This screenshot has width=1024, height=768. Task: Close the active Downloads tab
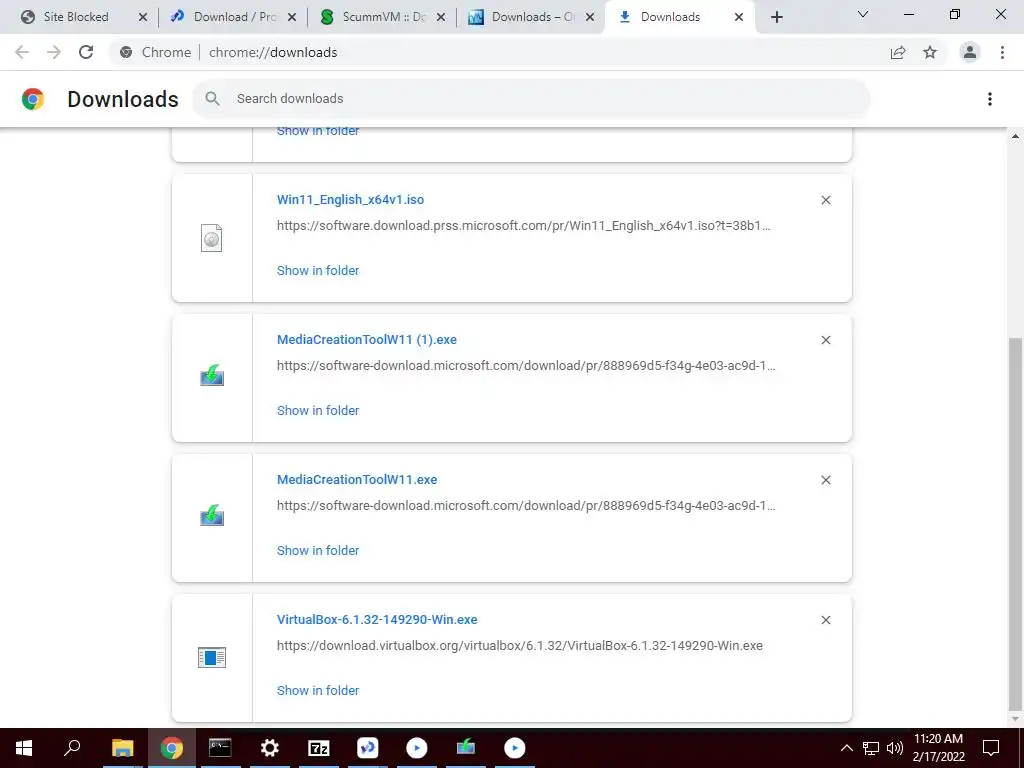click(x=739, y=17)
